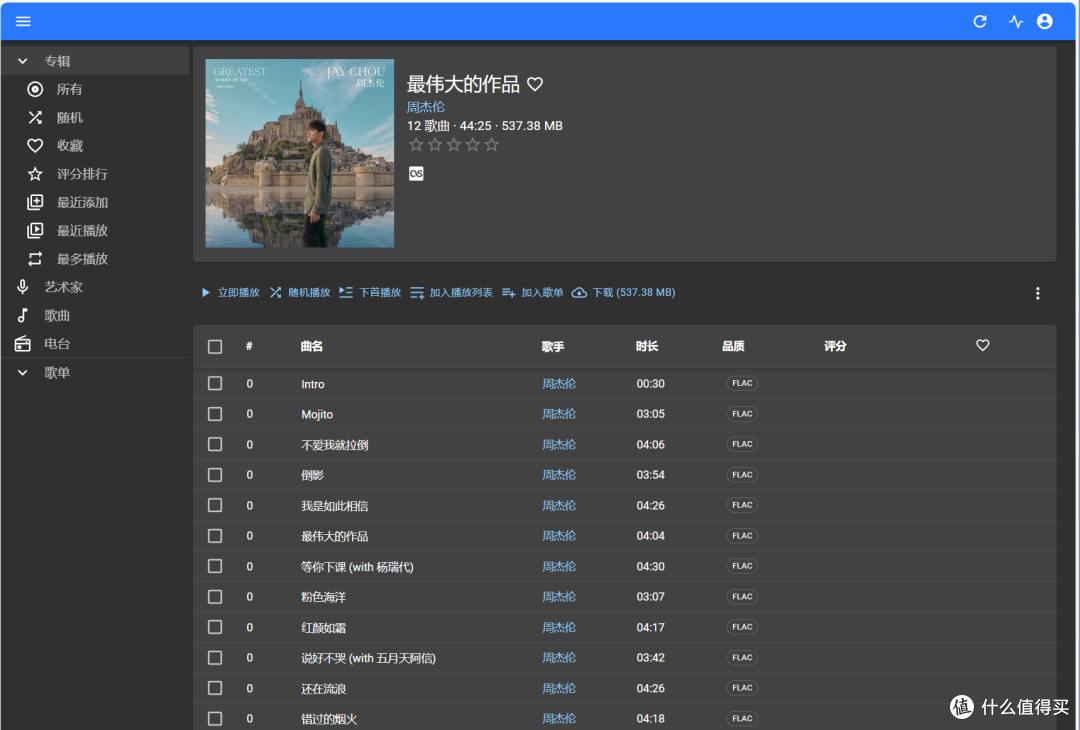Check the 粉色海洋 track checkbox
Image resolution: width=1080 pixels, height=730 pixels.
point(215,596)
